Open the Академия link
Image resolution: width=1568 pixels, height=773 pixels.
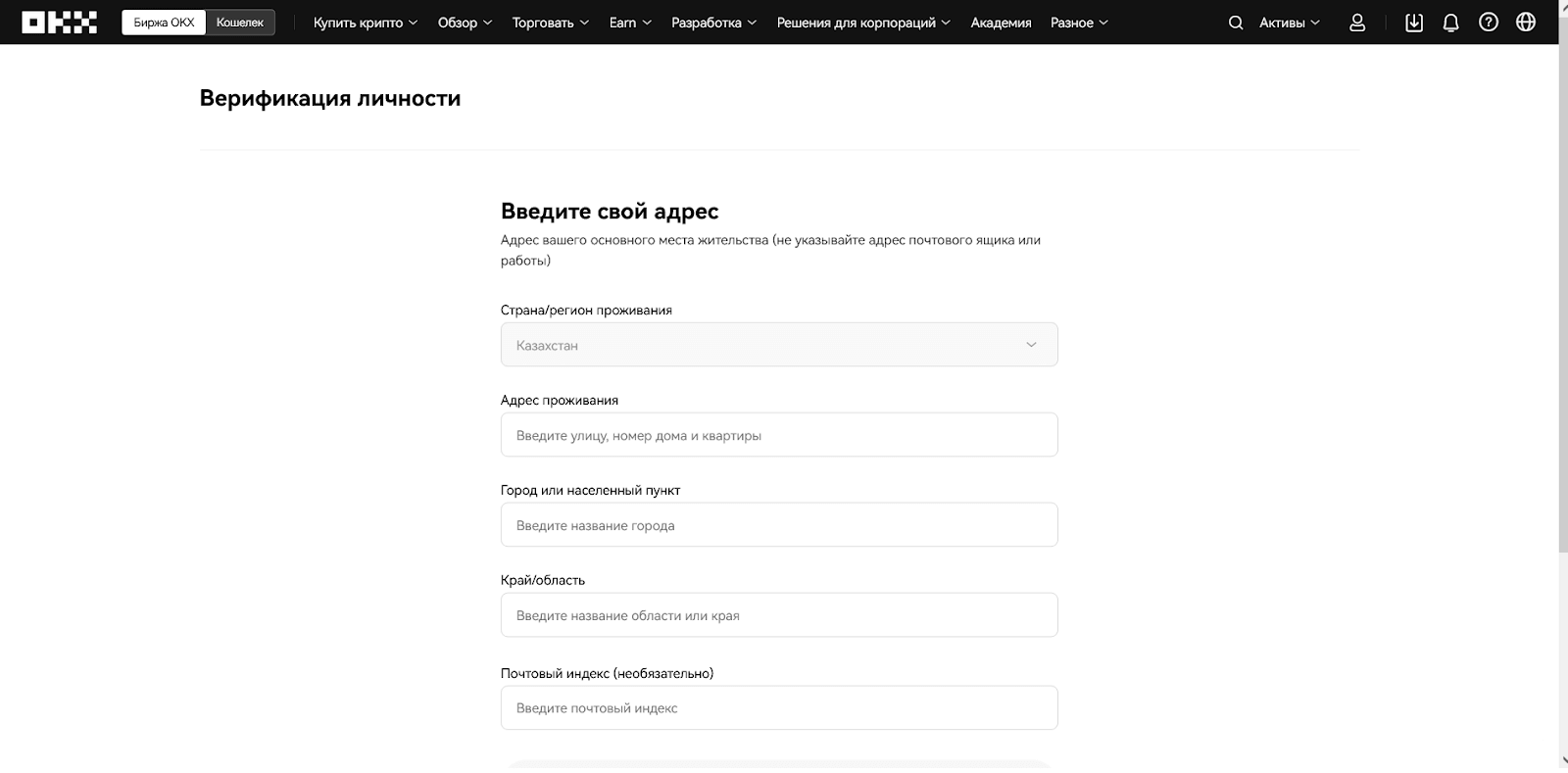(x=1001, y=23)
